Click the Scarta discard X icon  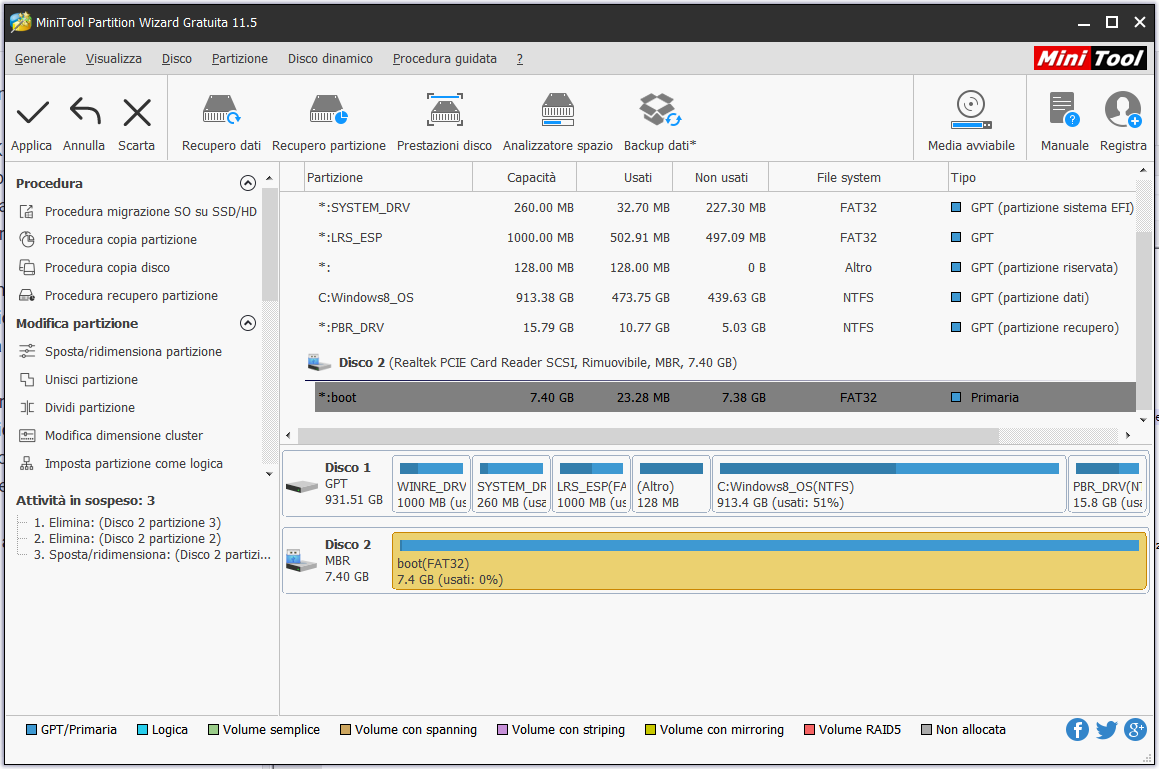tap(137, 112)
